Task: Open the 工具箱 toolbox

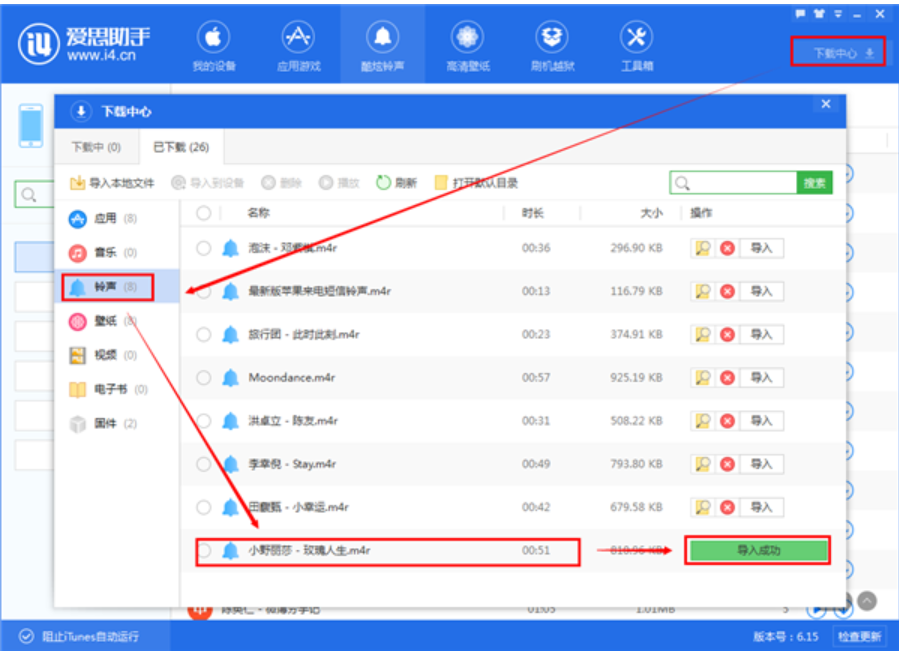Action: 636,47
